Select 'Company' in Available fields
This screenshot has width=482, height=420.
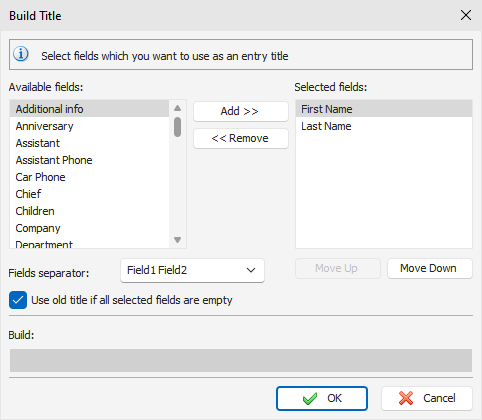coord(89,228)
